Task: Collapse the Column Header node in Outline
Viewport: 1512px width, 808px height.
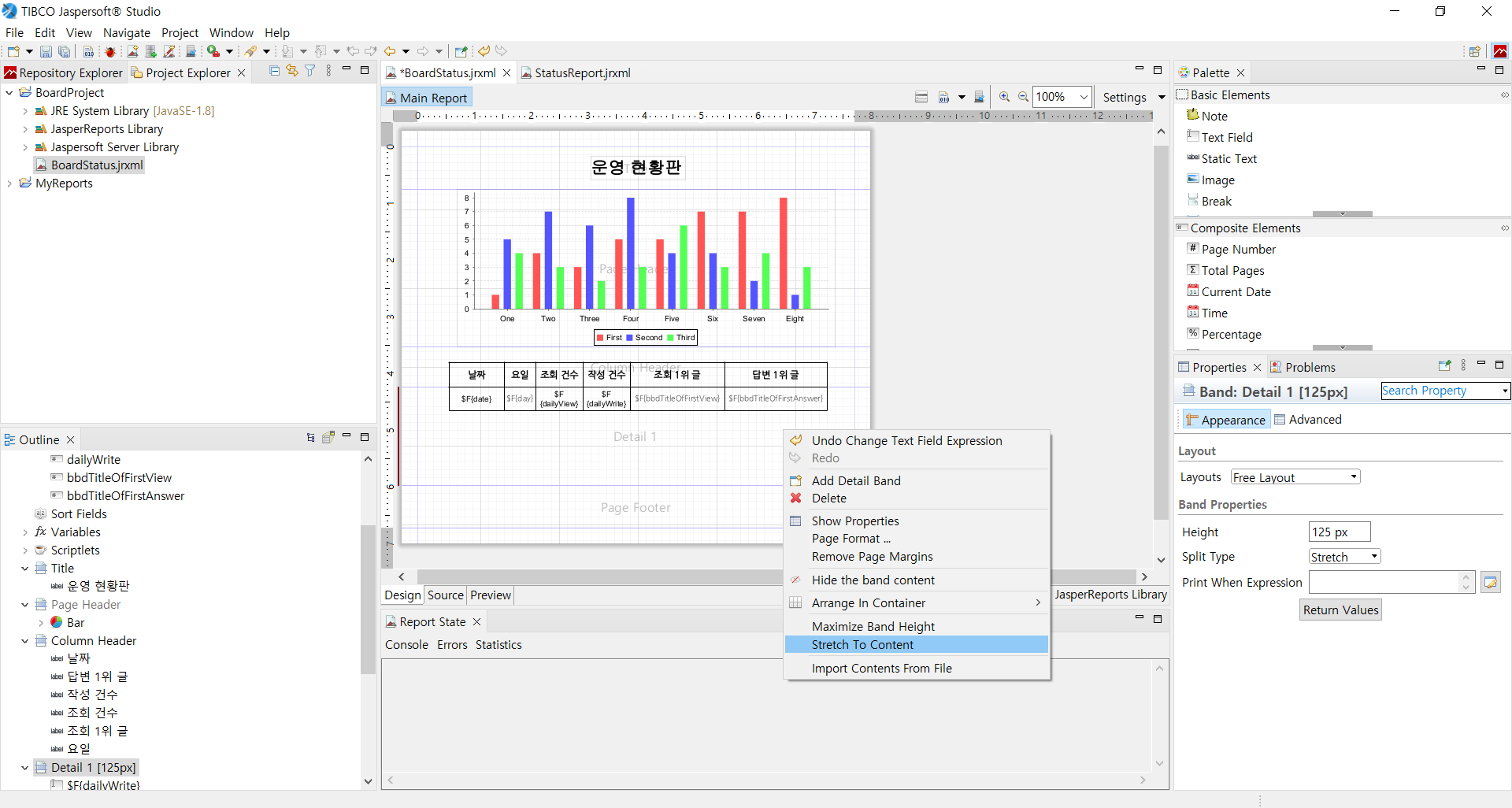Action: tap(25, 641)
